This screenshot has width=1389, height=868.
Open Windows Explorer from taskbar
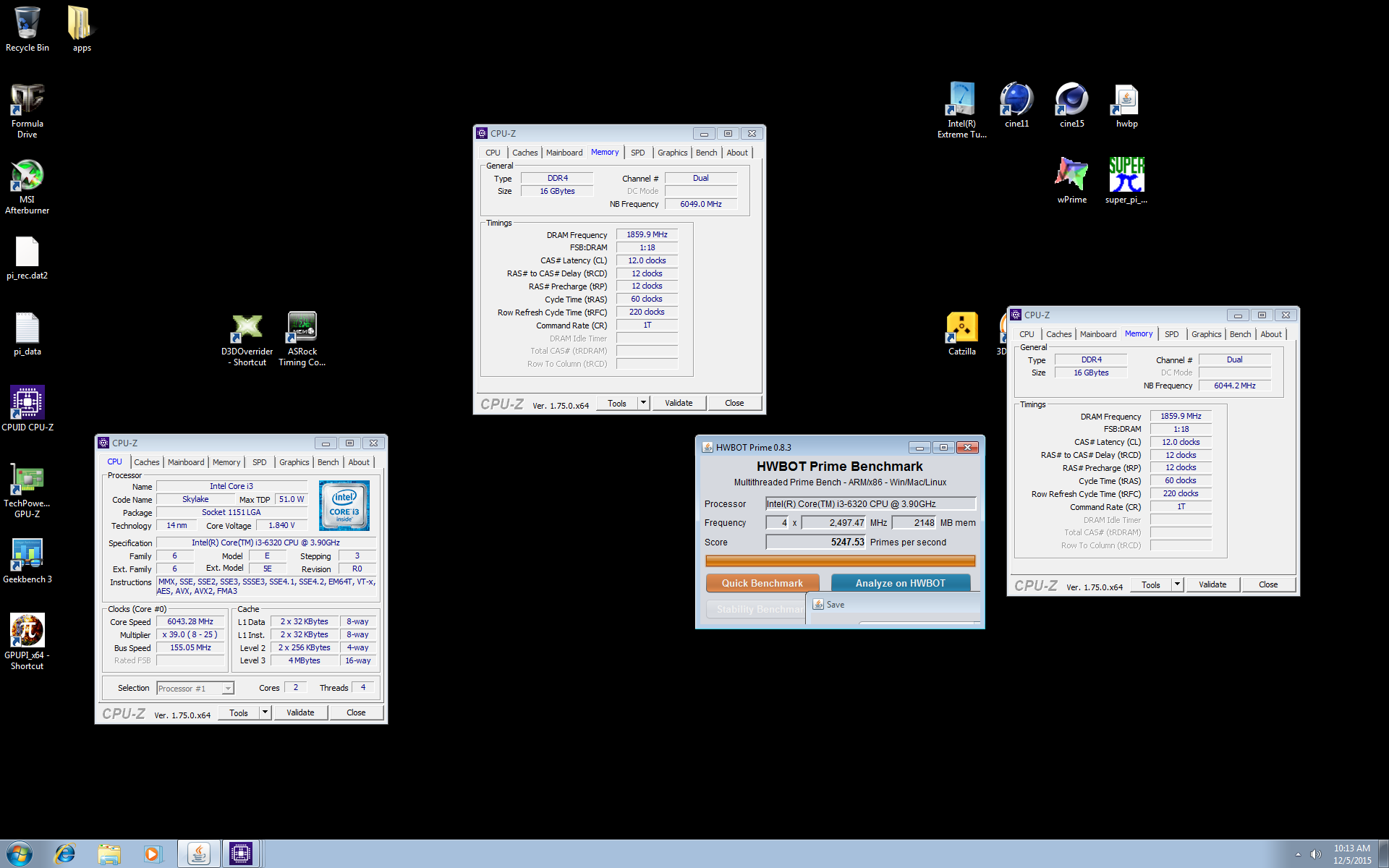point(109,854)
